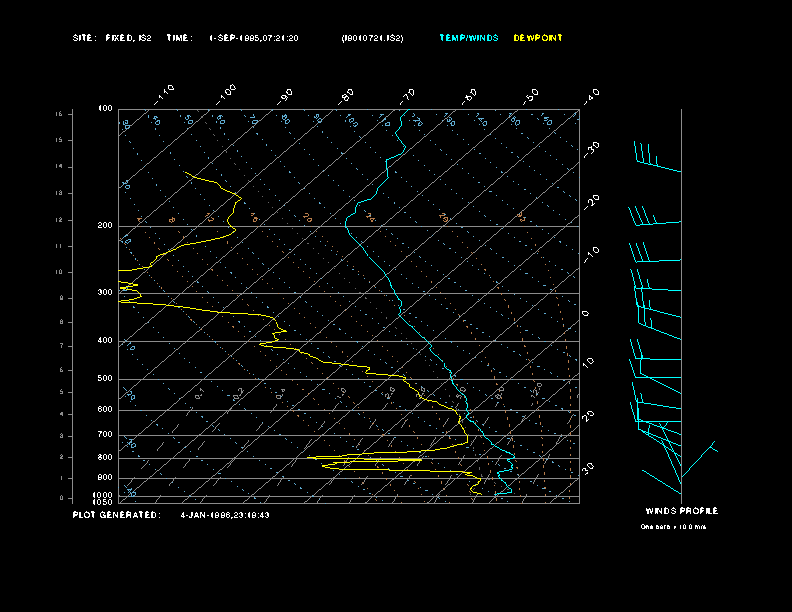Click the cyan TEMP/WINDS legend label
This screenshot has height=612, width=792.
pyautogui.click(x=469, y=38)
